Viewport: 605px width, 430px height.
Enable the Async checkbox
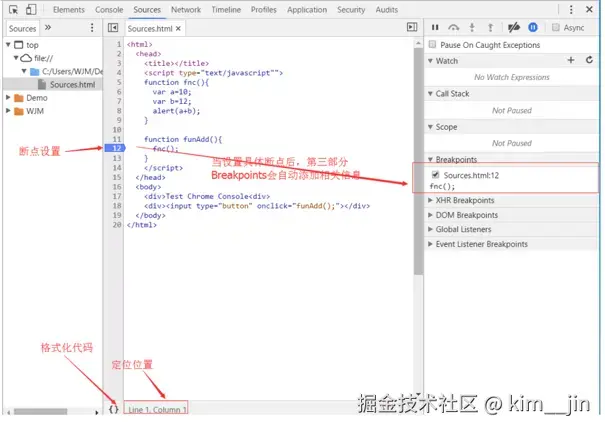pos(556,27)
